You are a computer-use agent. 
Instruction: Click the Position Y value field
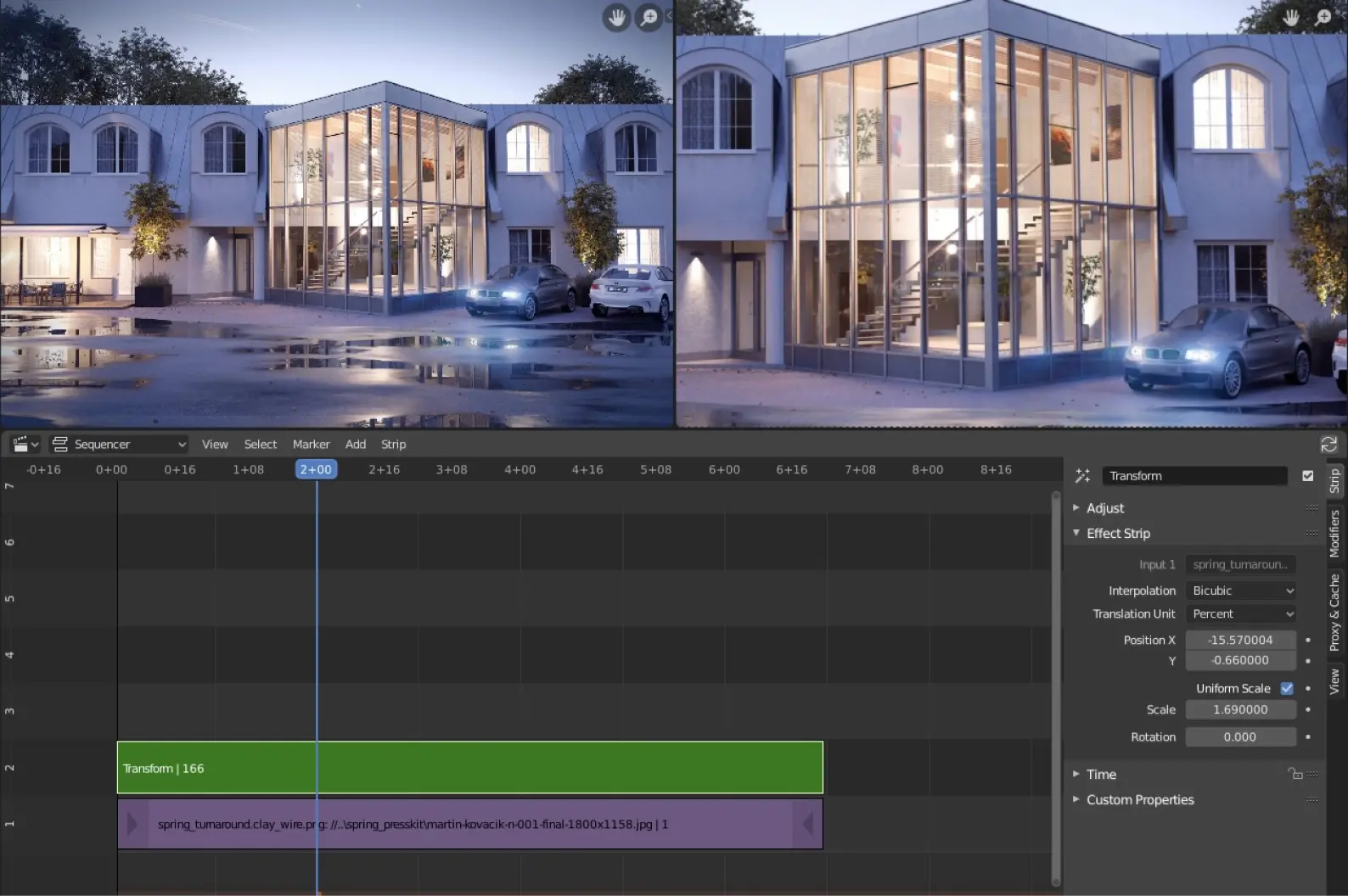[x=1241, y=660]
